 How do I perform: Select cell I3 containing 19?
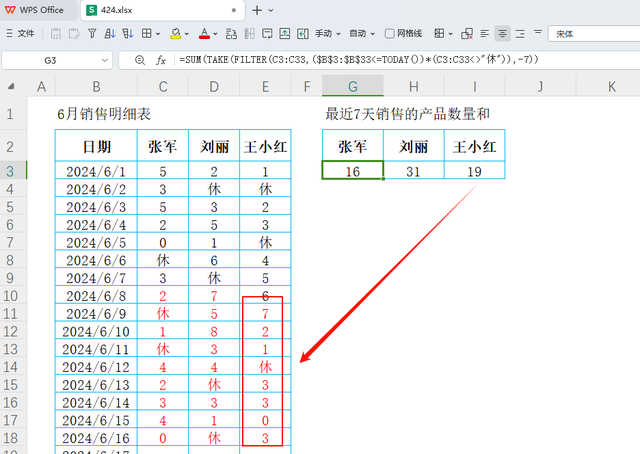point(474,171)
